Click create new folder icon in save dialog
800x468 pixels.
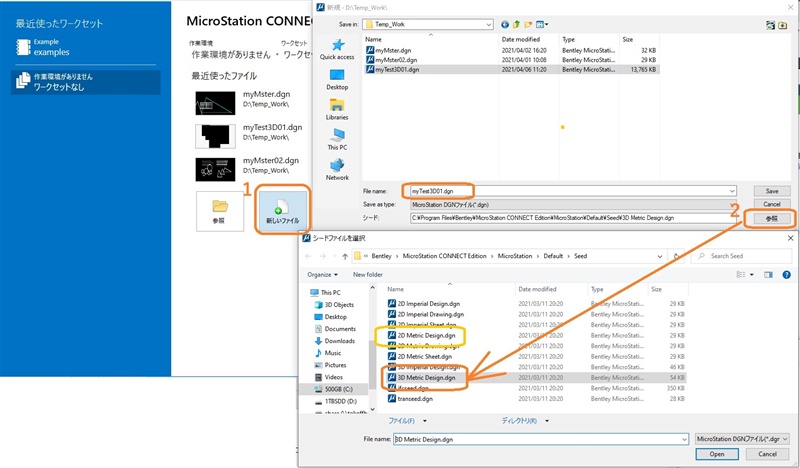pyautogui.click(x=528, y=24)
